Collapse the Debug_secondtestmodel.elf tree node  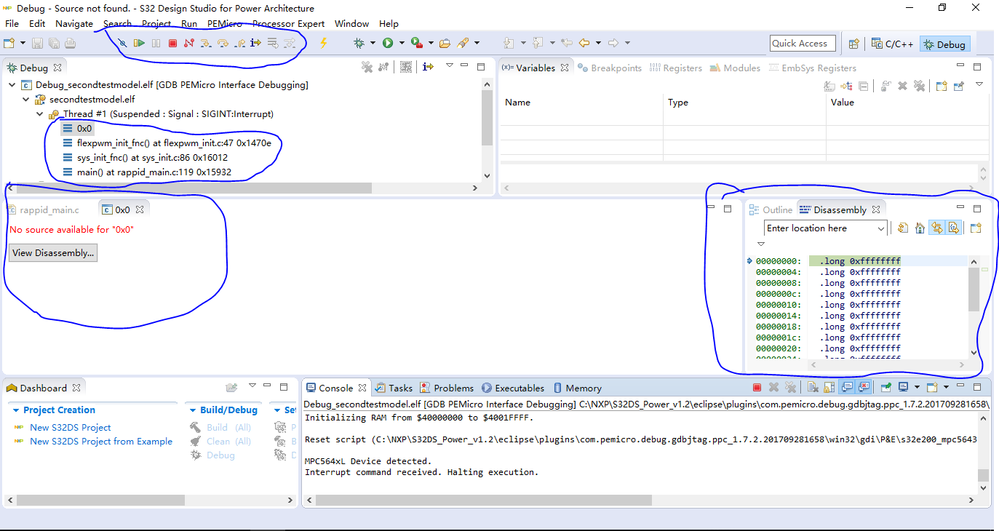[x=12, y=85]
